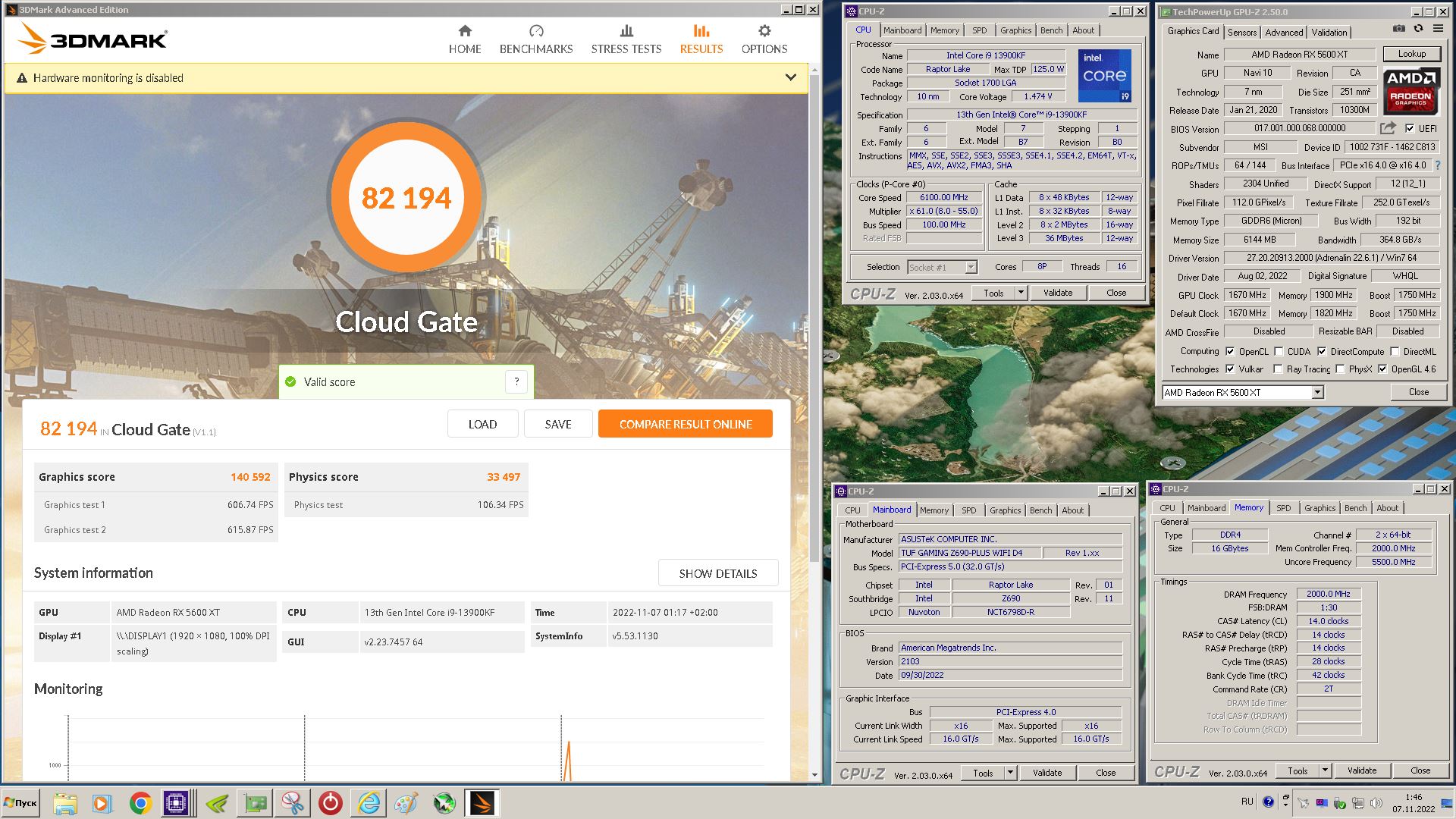Toggle the Vulkan checkbox

tap(1230, 369)
